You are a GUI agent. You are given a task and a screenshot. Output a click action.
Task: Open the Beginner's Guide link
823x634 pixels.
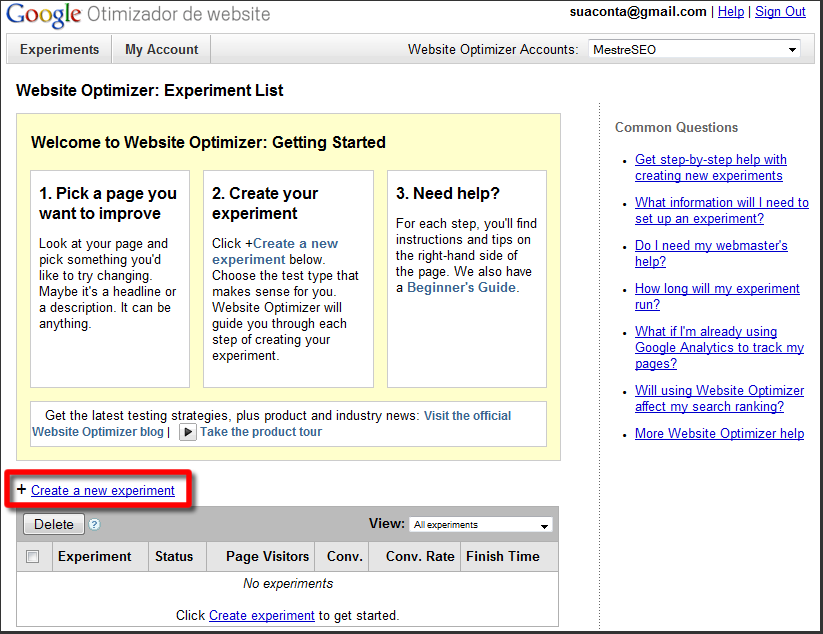461,287
